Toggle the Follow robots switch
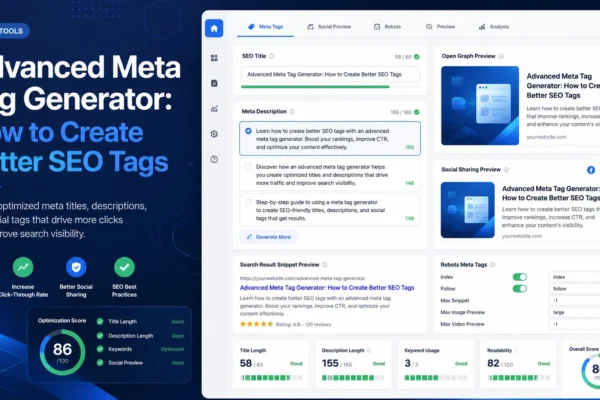 pos(520,289)
